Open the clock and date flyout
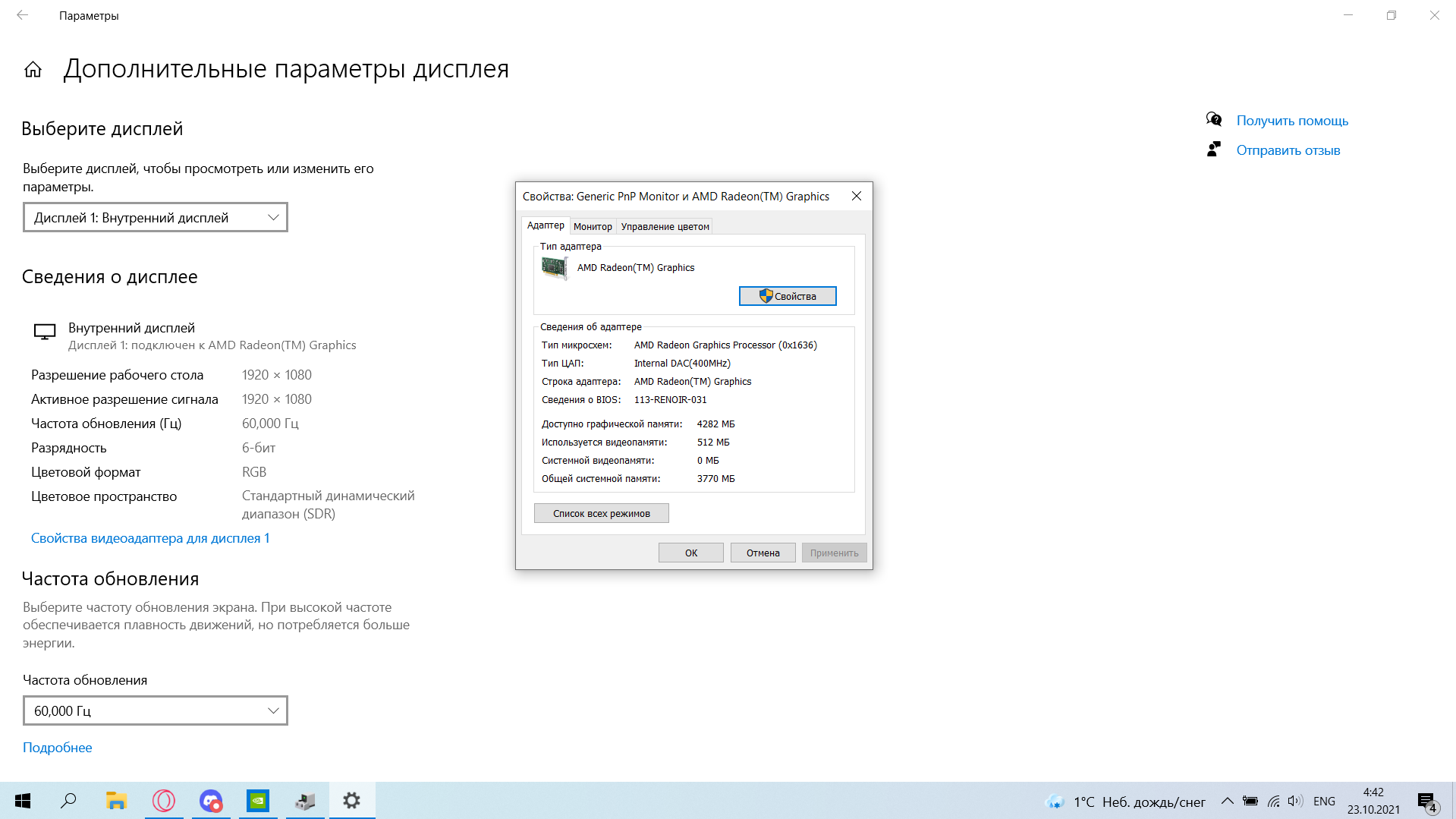1456x819 pixels. pos(1373,802)
